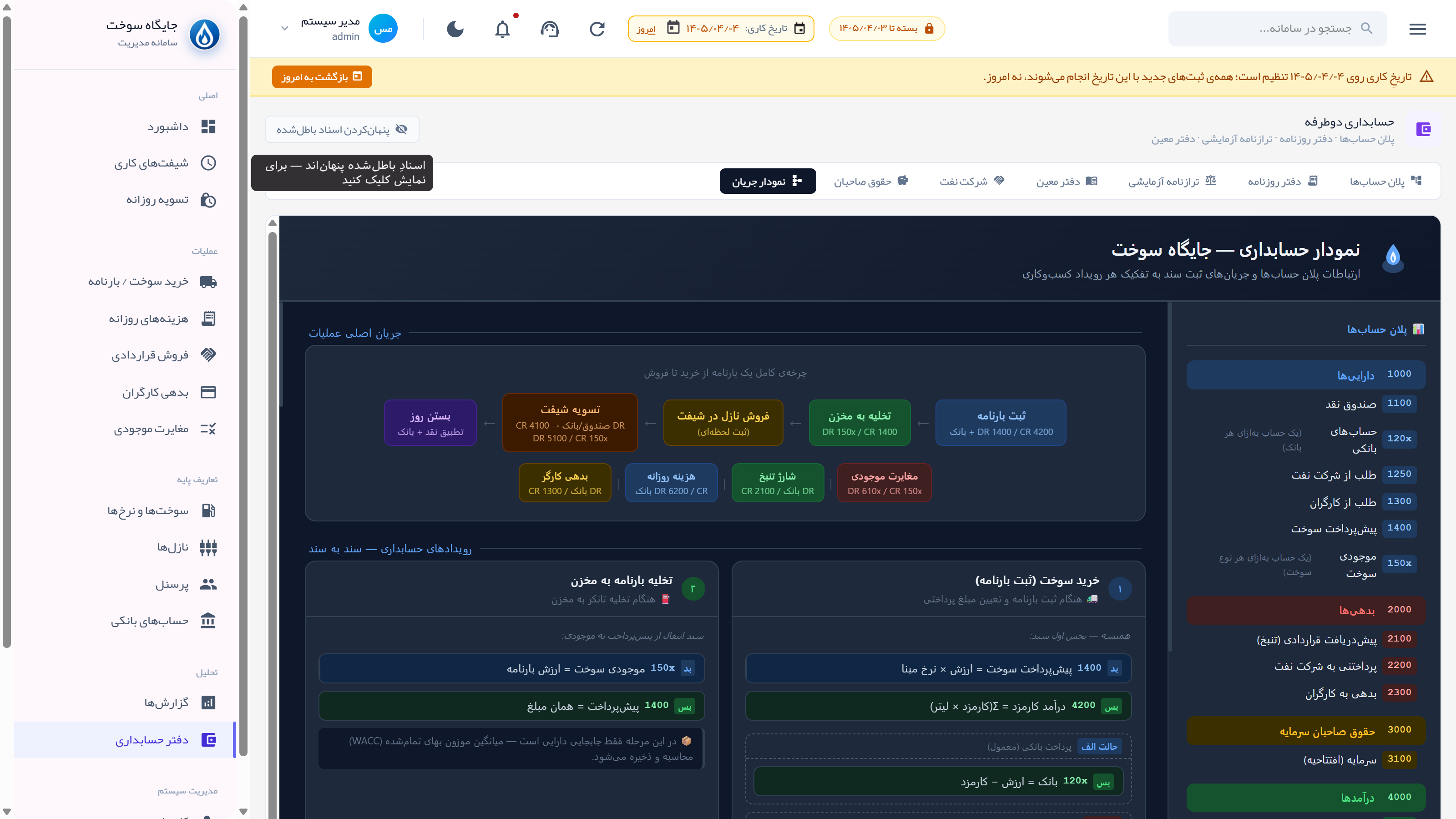Image resolution: width=1456 pixels, height=819 pixels.
Task: Click account 1100 صندوق نقد
Action: pyautogui.click(x=1306, y=404)
